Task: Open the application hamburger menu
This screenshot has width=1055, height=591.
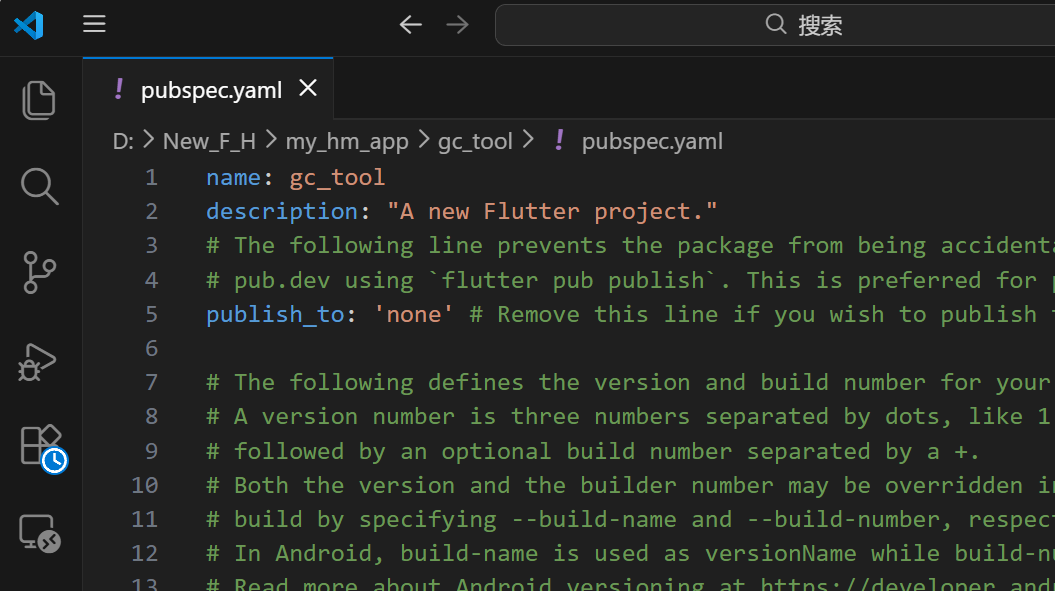Action: [94, 23]
